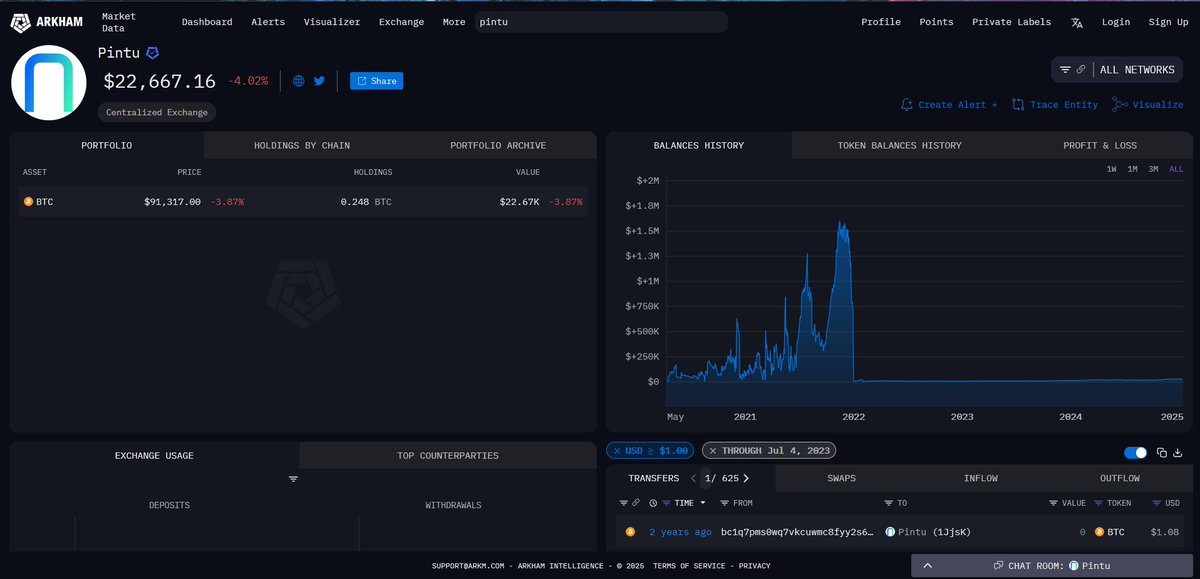Open the Market Data menu
This screenshot has height=579, width=1200.
119,22
